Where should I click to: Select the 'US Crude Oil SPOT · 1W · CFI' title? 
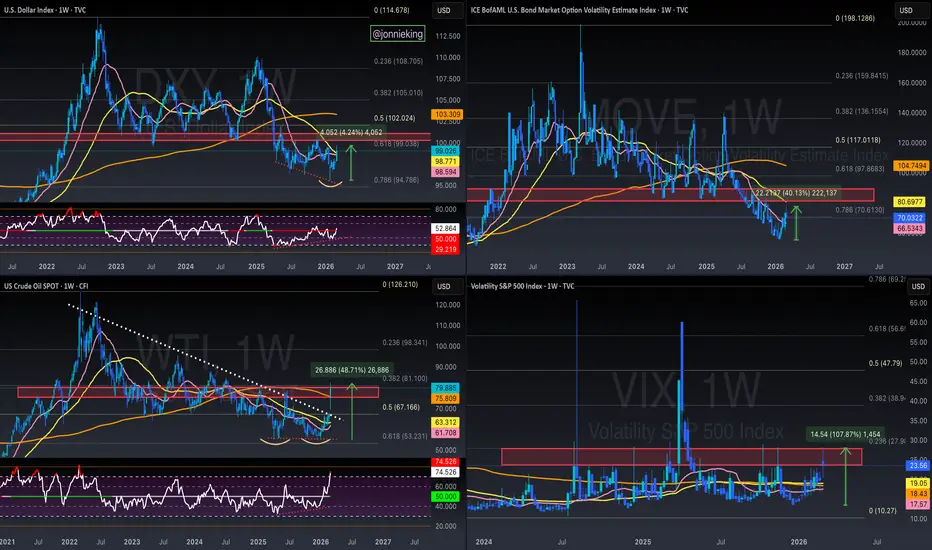46,286
